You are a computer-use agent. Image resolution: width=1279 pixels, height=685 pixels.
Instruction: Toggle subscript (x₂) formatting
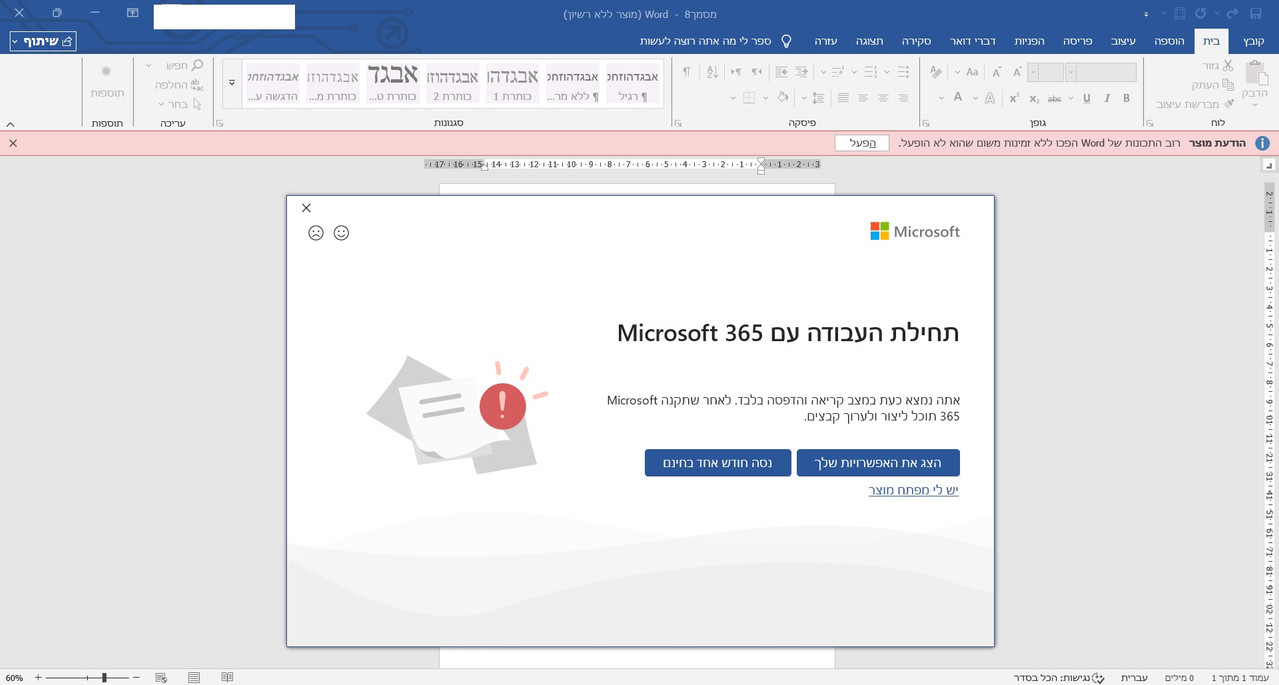pos(1035,98)
